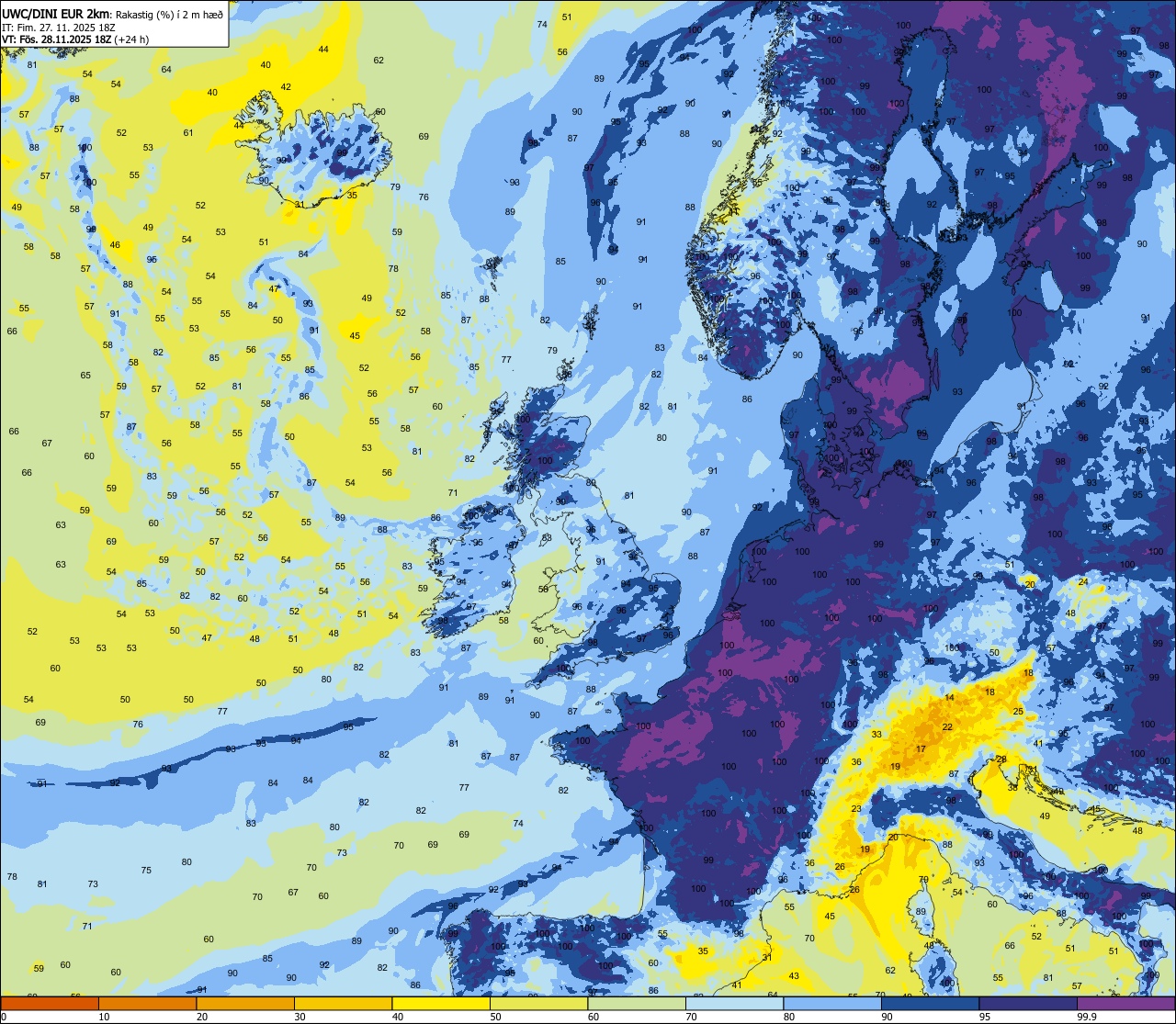The width and height of the screenshot is (1176, 1024).
Task: Click the legend scale label 95
Action: point(984,1017)
